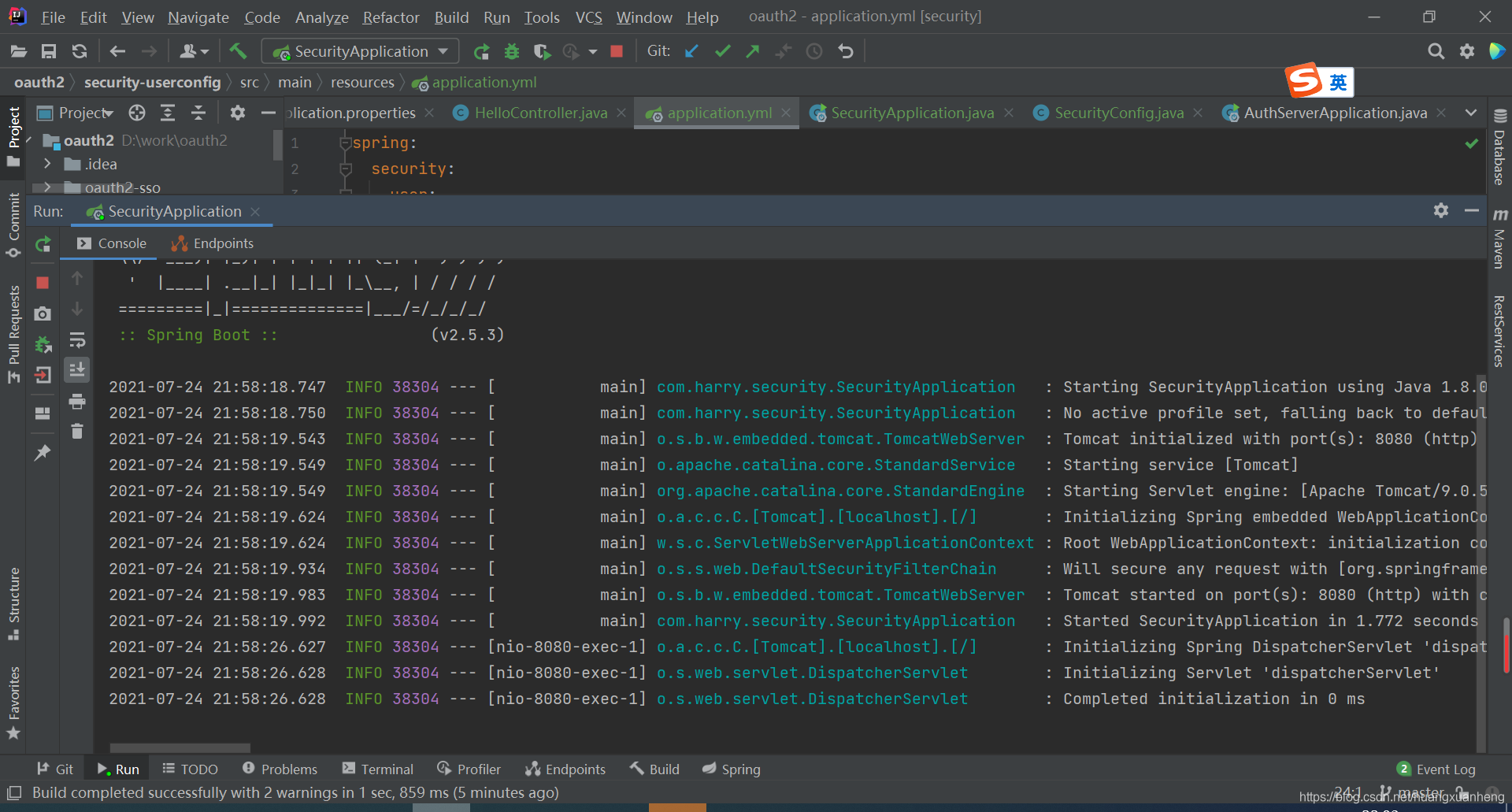1512x812 pixels.
Task: Show hidden editor tabs dropdown arrow
Action: click(x=1471, y=113)
